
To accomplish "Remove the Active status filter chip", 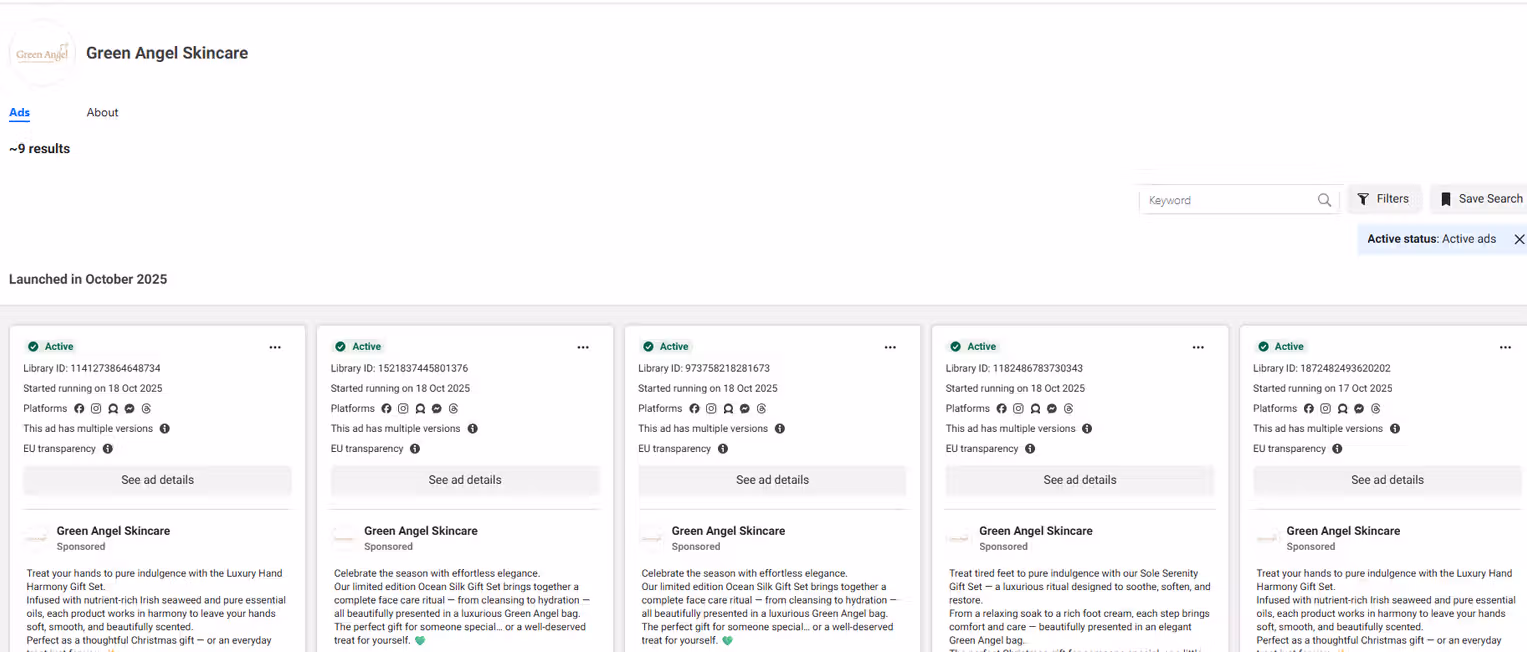I will pyautogui.click(x=1519, y=240).
